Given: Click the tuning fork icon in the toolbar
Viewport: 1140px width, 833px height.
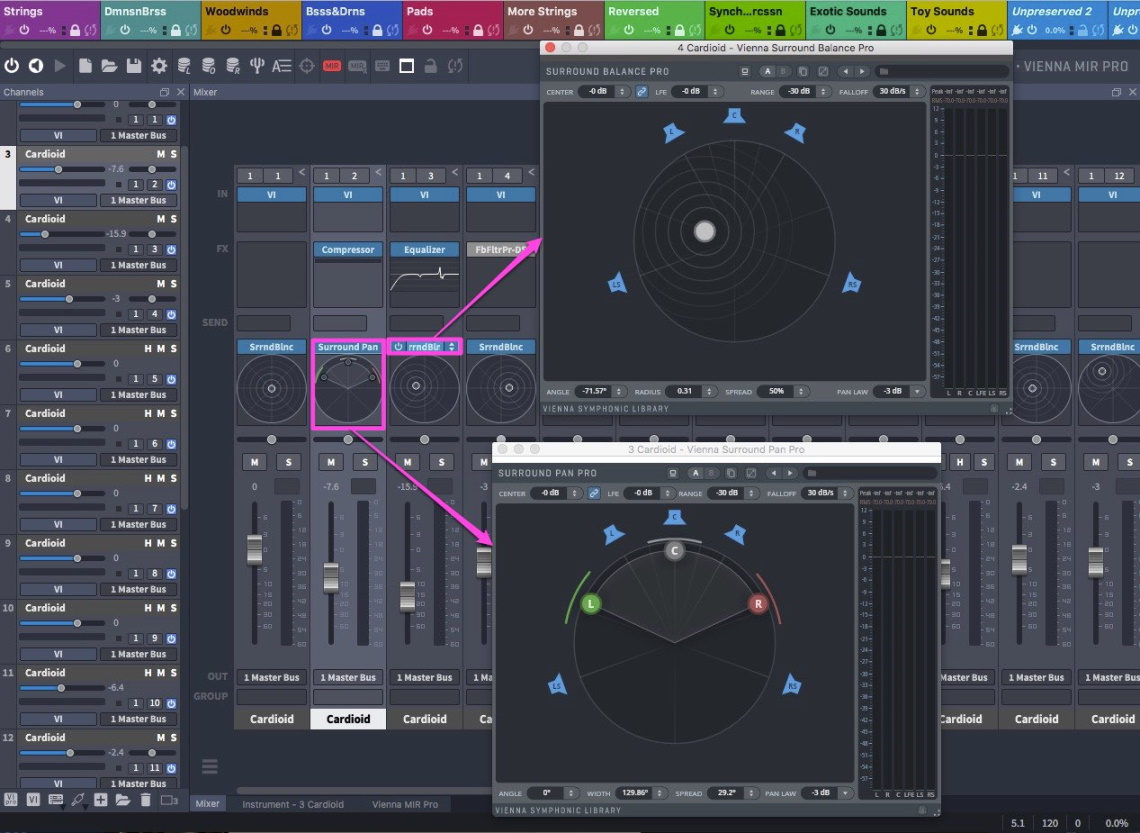Looking at the screenshot, I should [x=257, y=66].
